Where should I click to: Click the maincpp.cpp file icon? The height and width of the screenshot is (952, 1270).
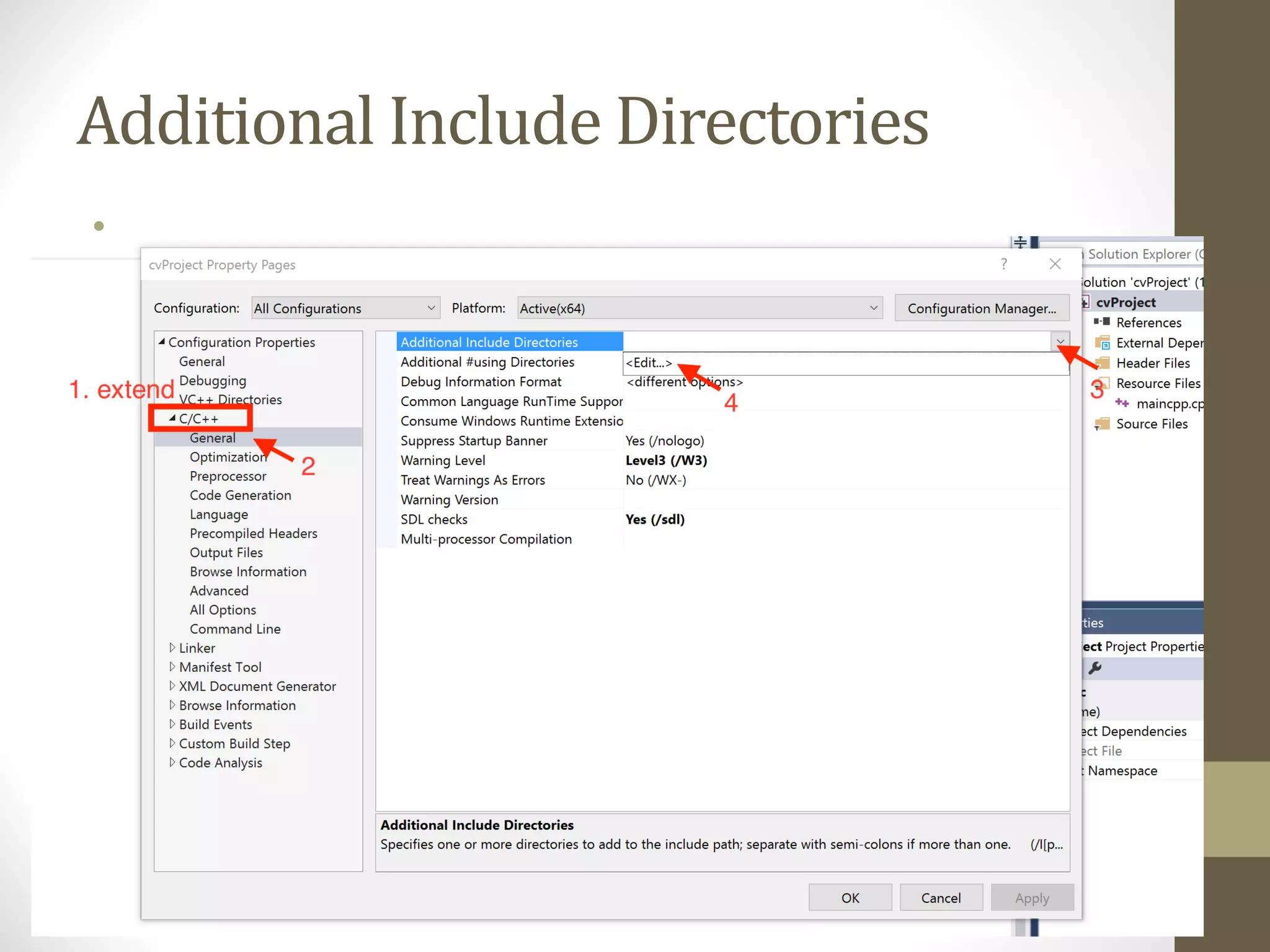point(1122,403)
